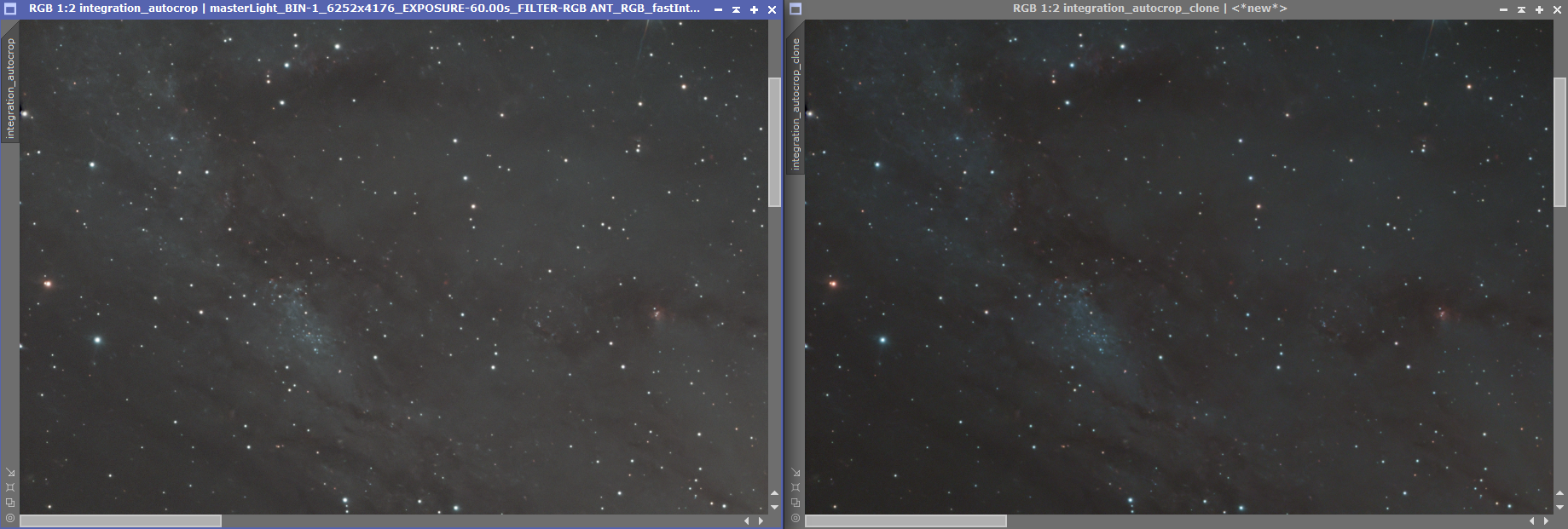
Task: Maximize integration_autocrop_clone window with the plus button
Action: coord(1539,10)
